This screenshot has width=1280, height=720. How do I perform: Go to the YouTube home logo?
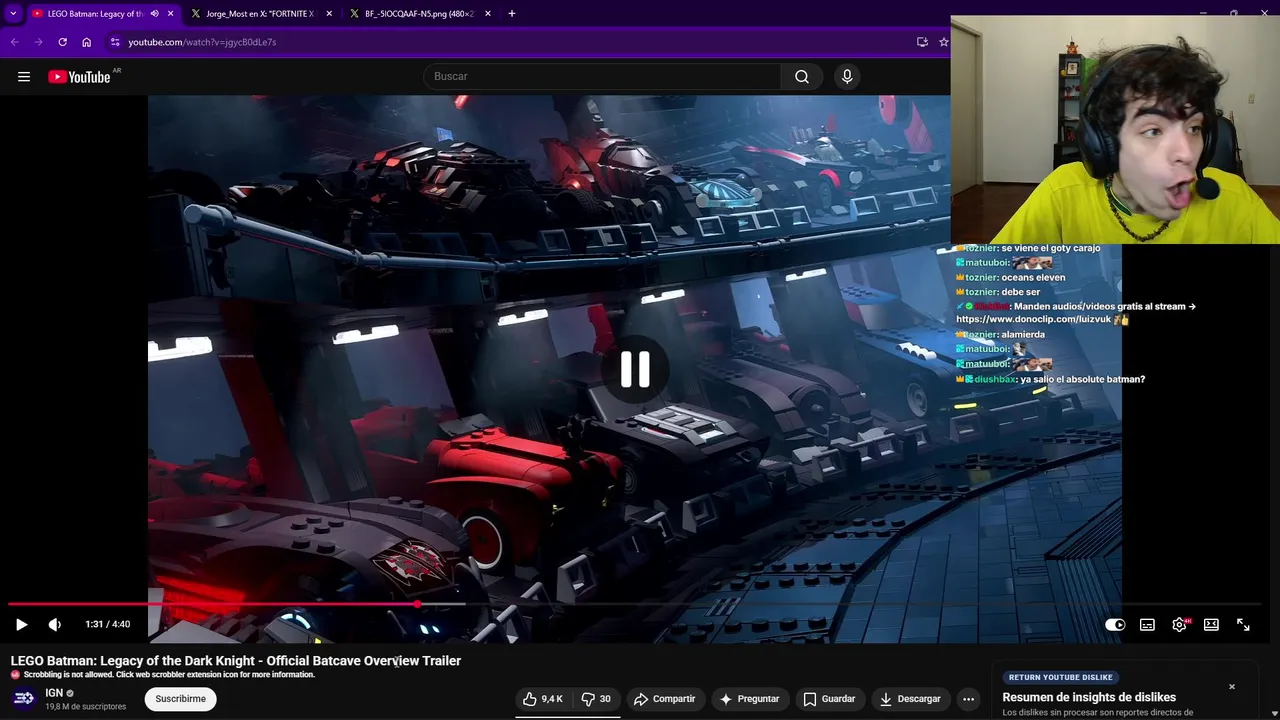[x=79, y=77]
